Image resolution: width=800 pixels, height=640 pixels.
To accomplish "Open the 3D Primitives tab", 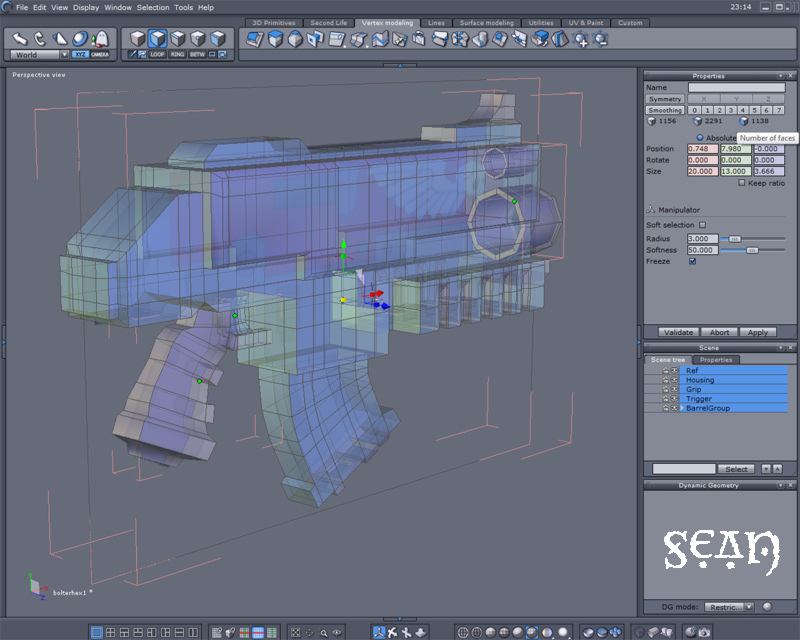I will 273,23.
